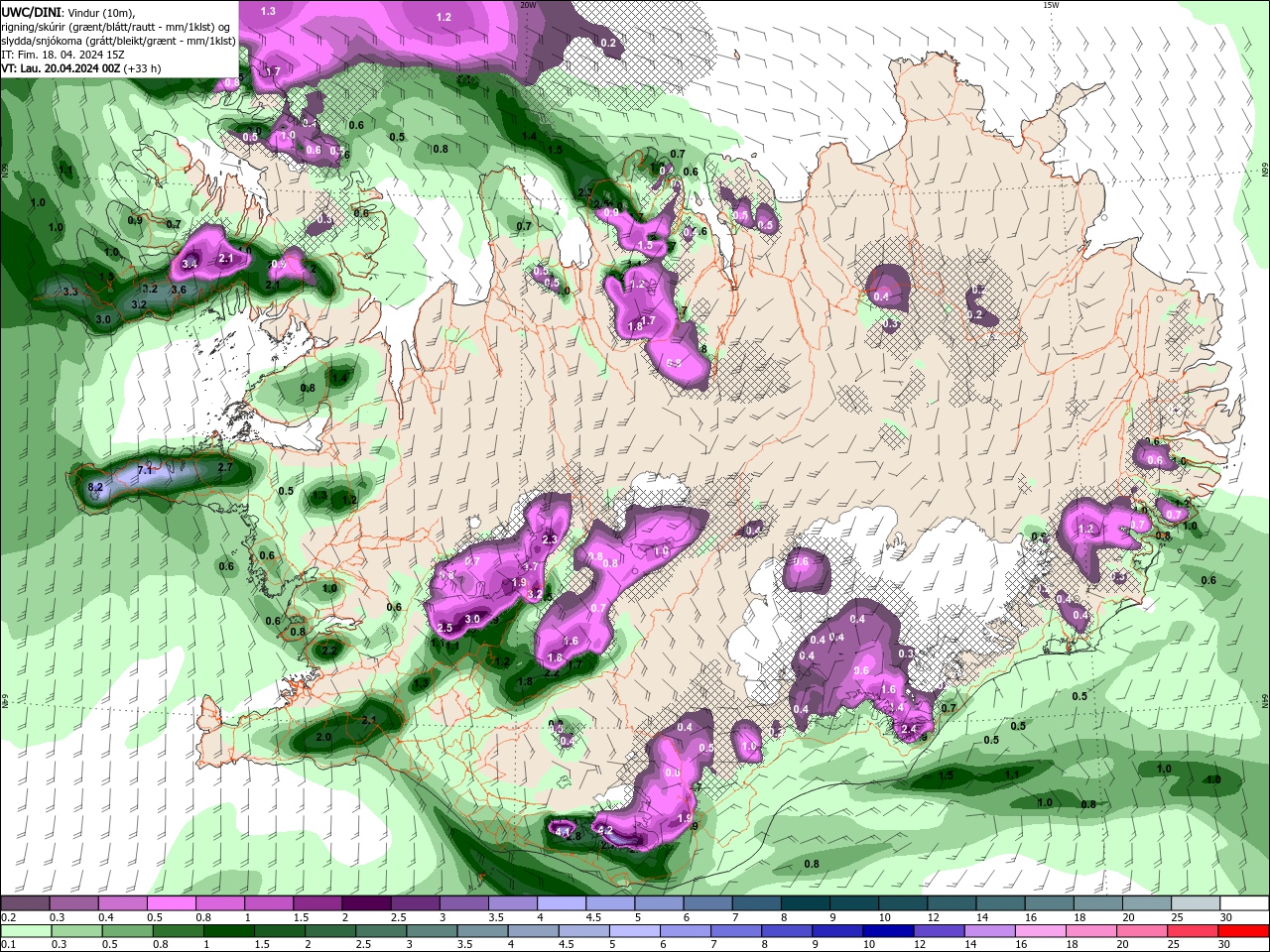This screenshot has height=952, width=1270.
Task: Click the 2.0 rainfall value on the map
Action: coord(323,738)
